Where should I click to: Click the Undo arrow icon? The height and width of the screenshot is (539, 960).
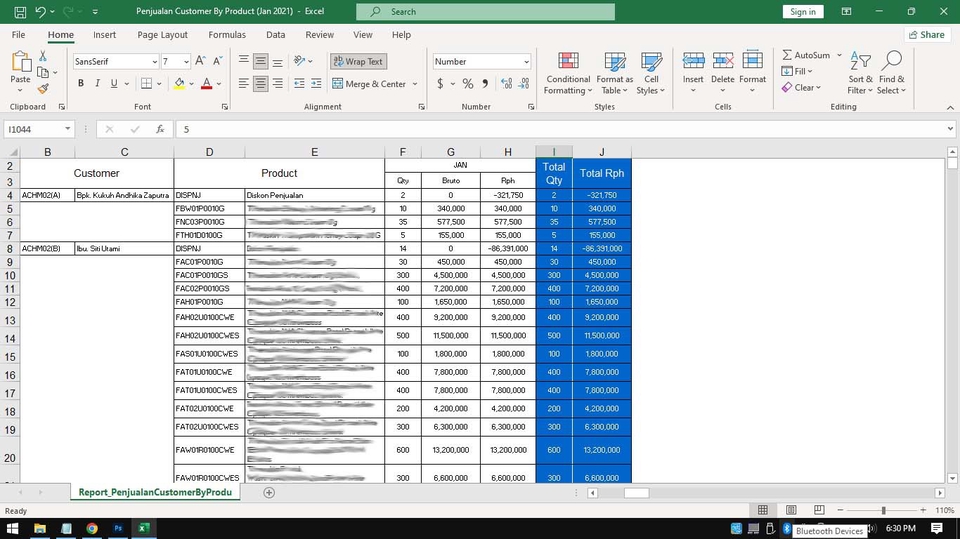[x=40, y=12]
